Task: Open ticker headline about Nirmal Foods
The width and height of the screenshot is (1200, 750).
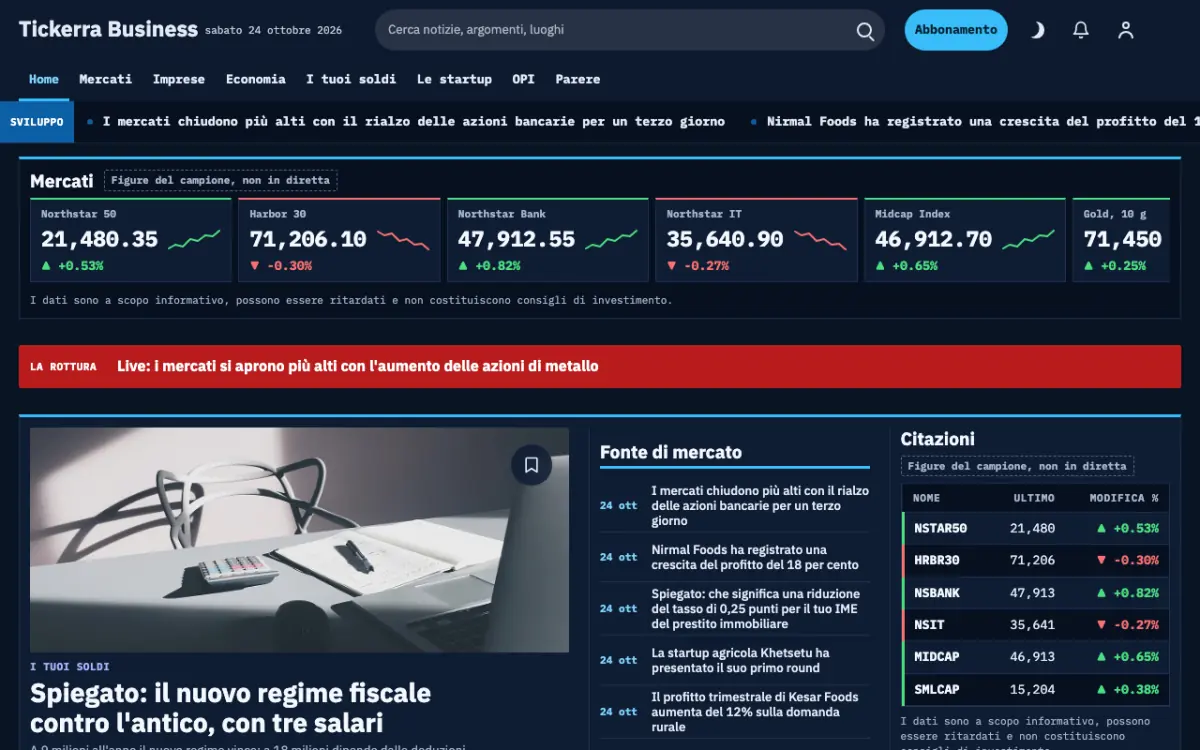Action: [x=983, y=122]
